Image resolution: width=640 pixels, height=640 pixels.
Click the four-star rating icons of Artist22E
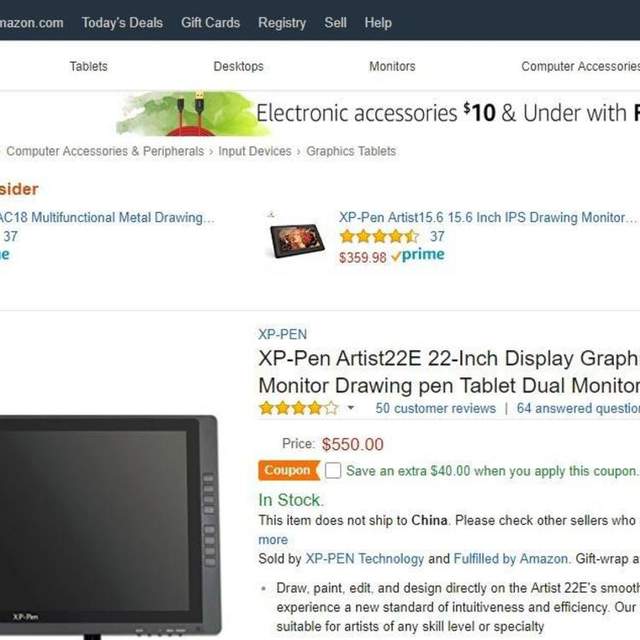299,408
